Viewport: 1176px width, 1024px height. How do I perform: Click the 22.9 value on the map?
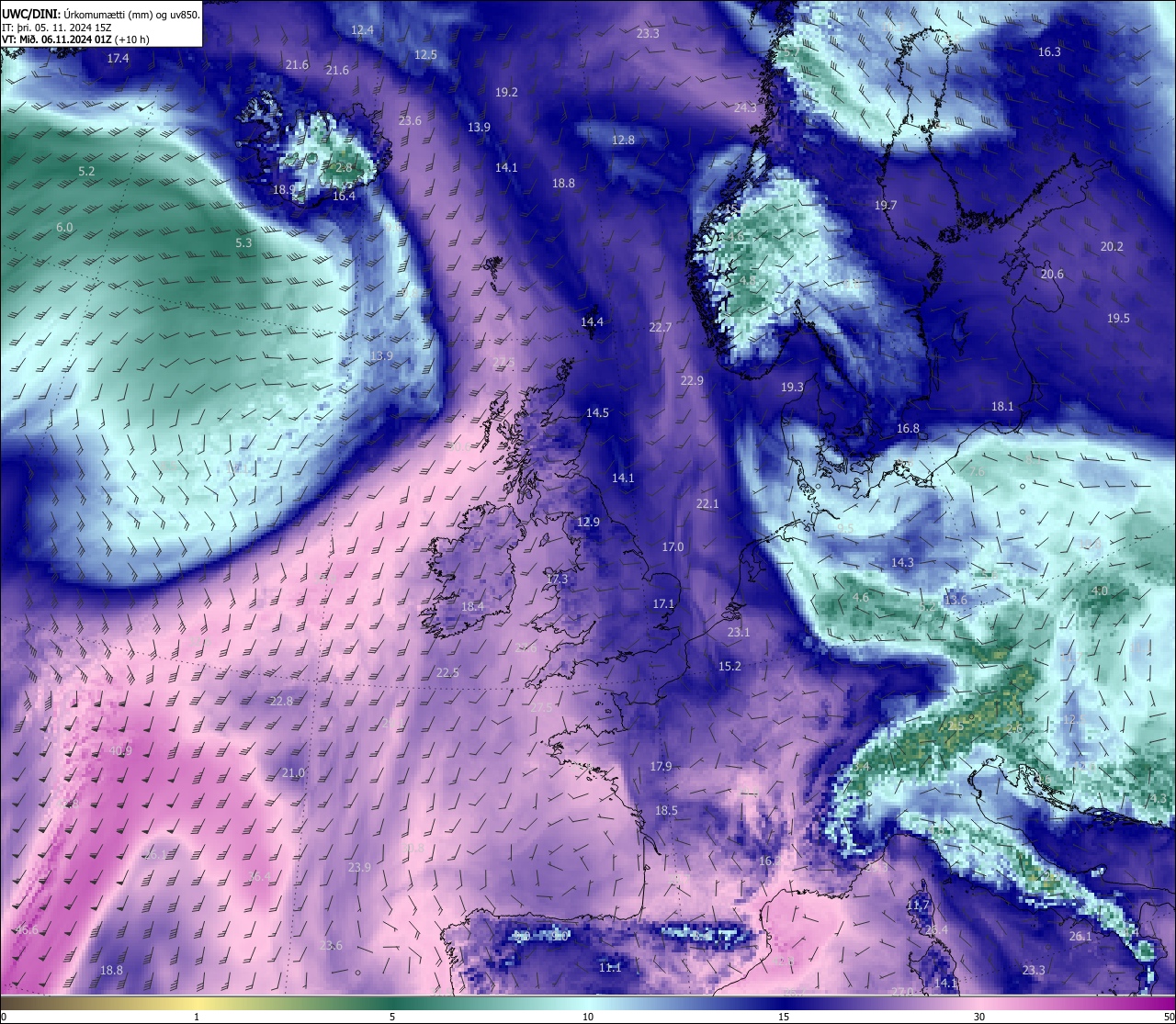[x=692, y=380]
